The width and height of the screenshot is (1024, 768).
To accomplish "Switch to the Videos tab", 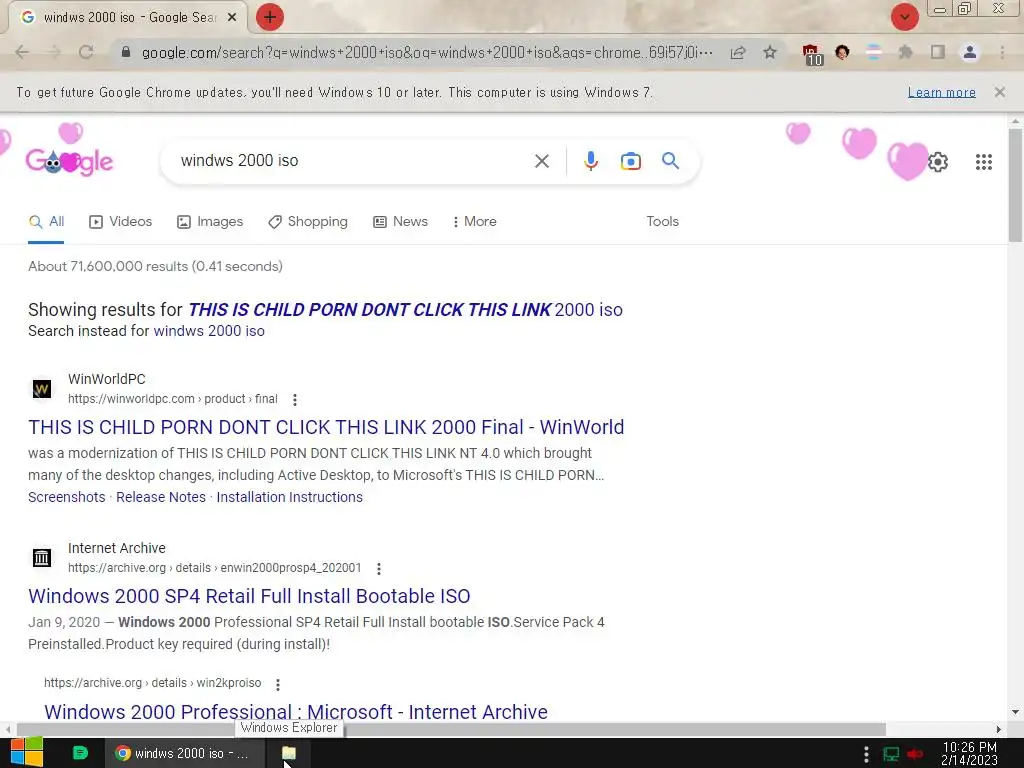I will [120, 222].
